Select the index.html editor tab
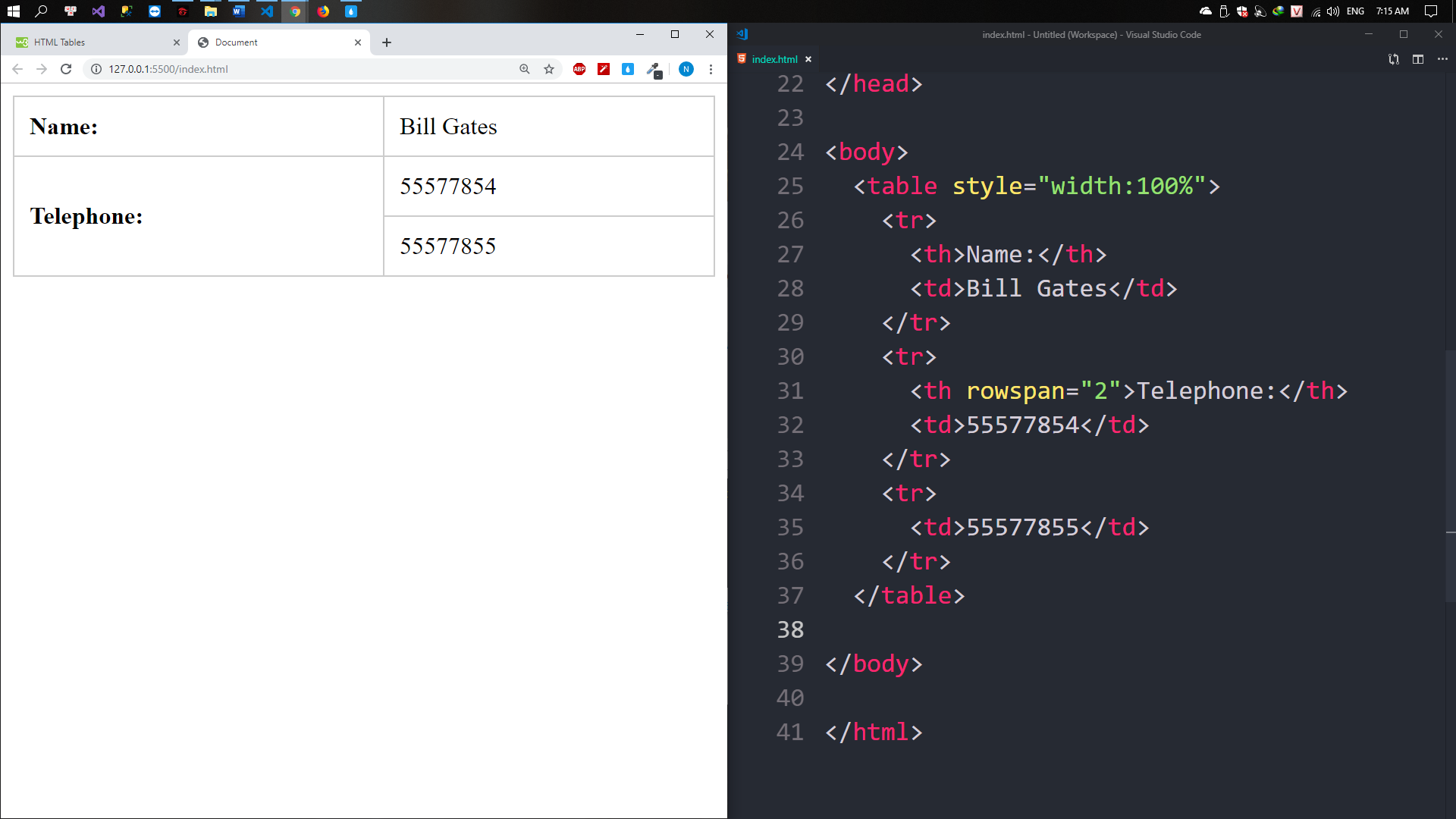1456x819 pixels. (773, 59)
